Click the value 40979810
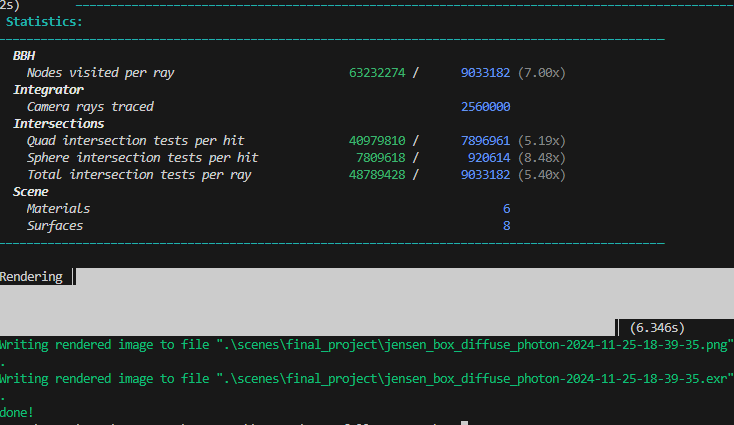 377,141
